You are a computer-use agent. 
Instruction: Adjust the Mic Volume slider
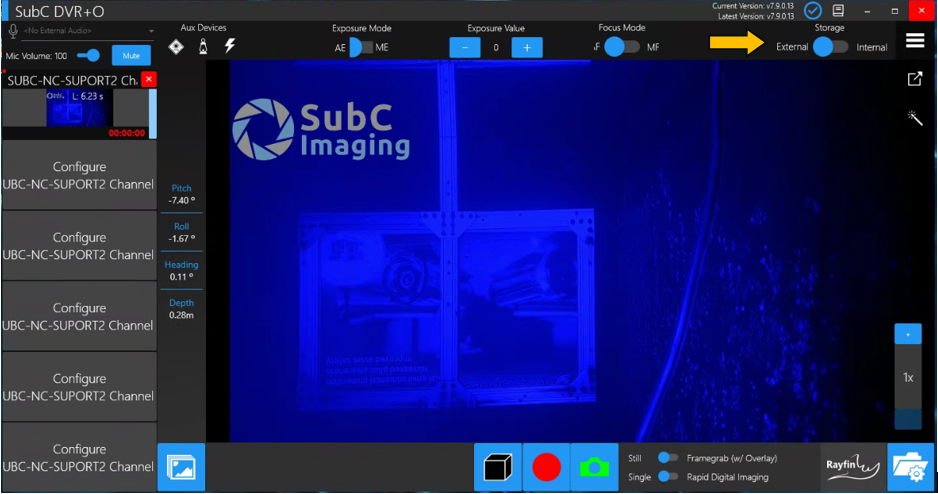point(89,56)
